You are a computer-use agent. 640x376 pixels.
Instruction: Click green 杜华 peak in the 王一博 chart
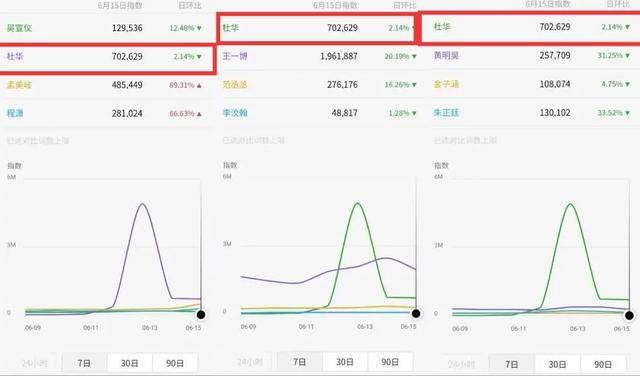(x=358, y=203)
